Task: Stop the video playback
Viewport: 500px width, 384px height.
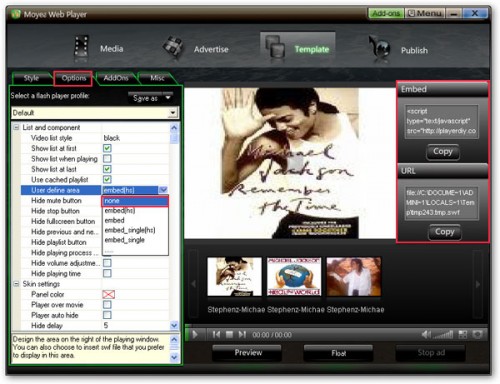Action: pos(229,334)
